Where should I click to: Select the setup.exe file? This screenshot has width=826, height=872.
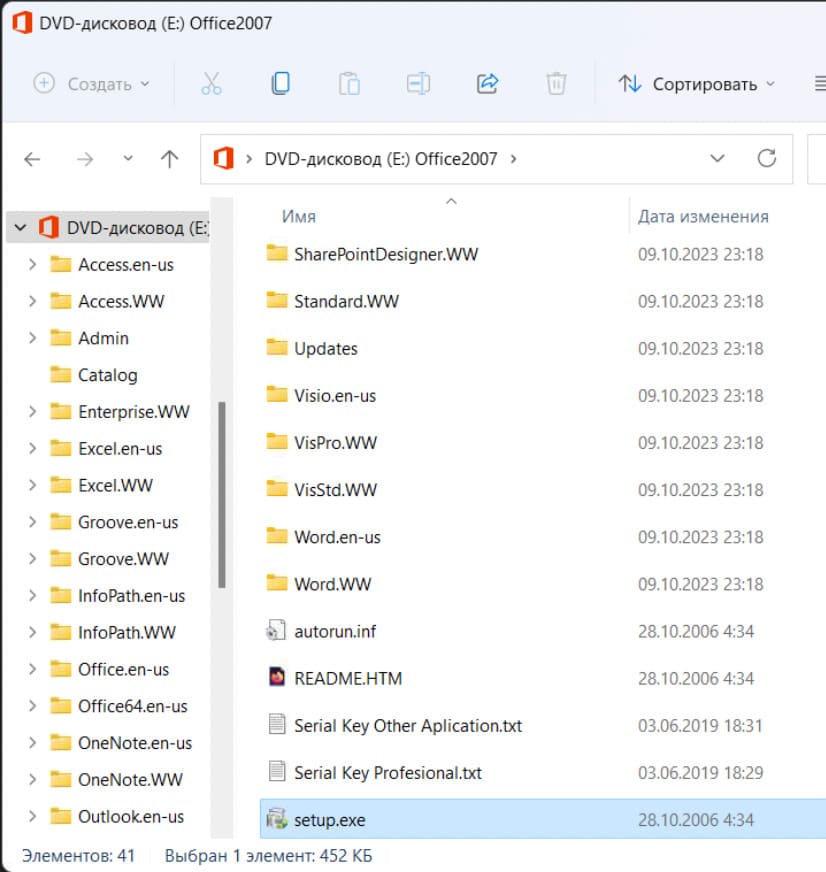329,820
